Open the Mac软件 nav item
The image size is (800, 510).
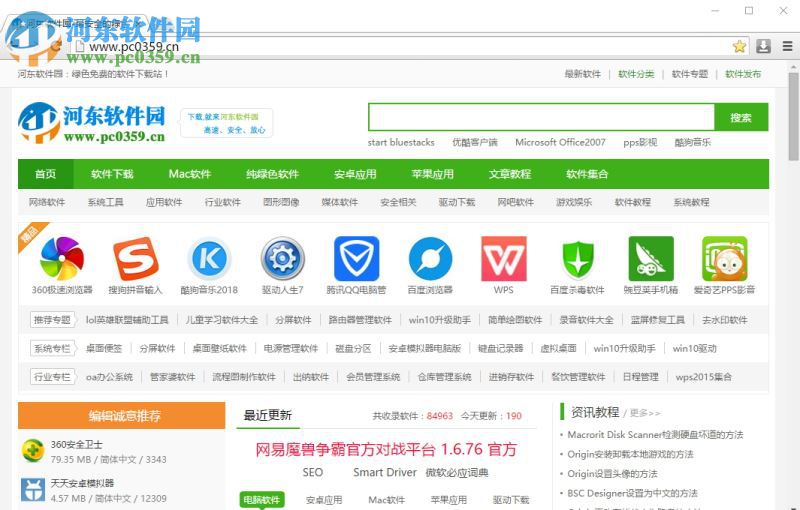coord(190,174)
